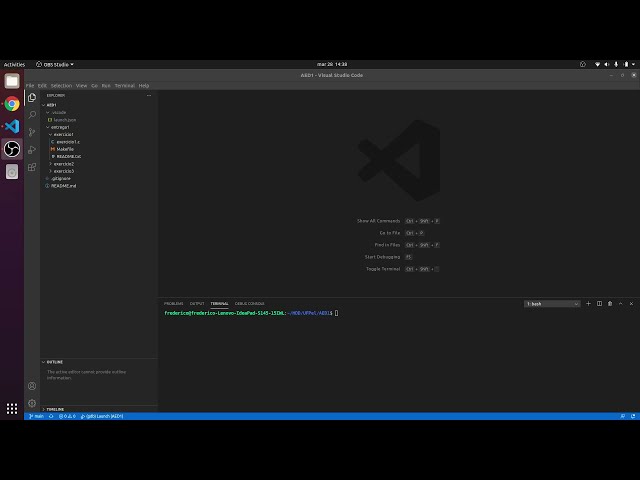This screenshot has width=640, height=480.
Task: Switch to the Problems tab
Action: point(173,304)
